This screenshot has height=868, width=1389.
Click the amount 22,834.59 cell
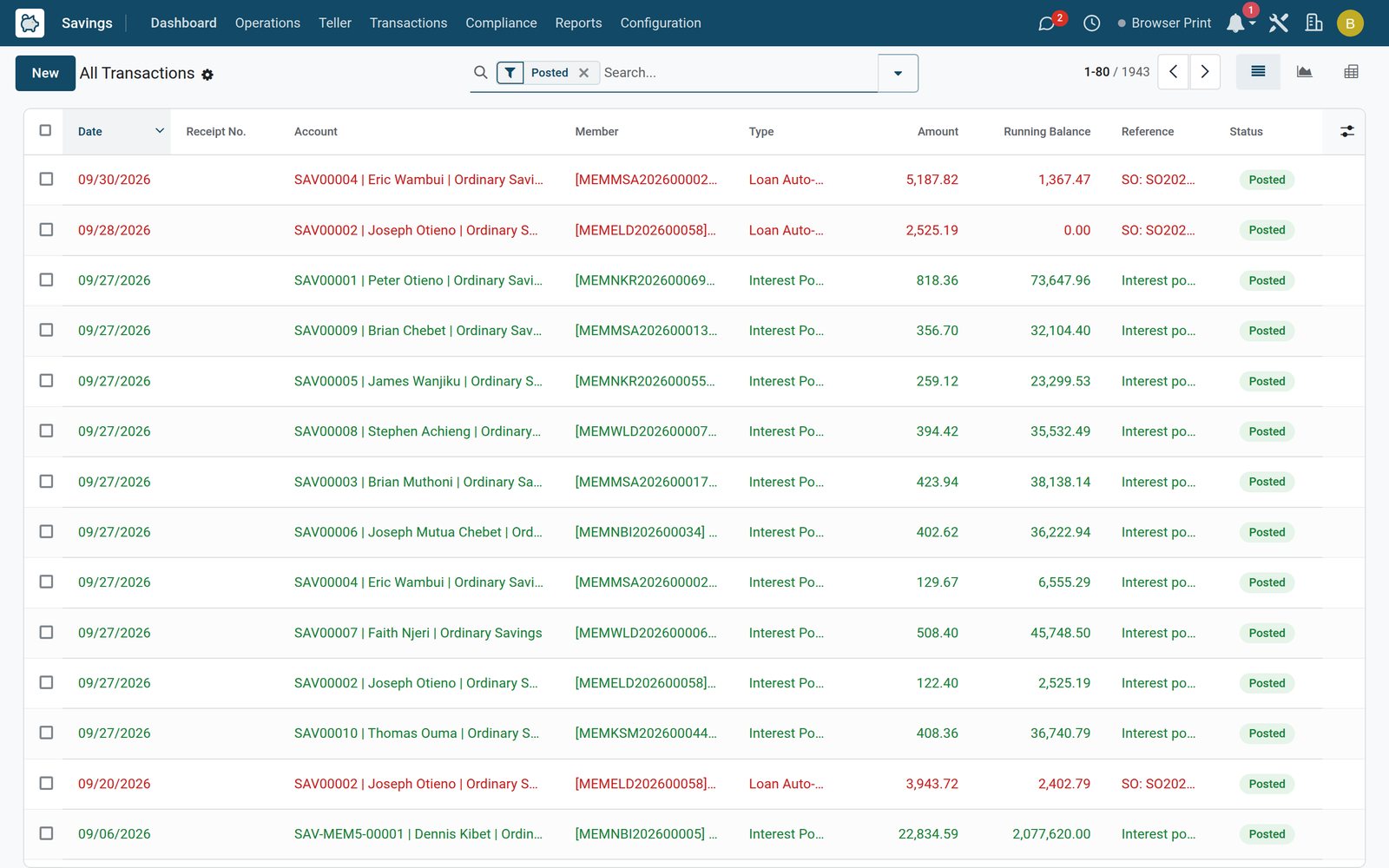(928, 834)
